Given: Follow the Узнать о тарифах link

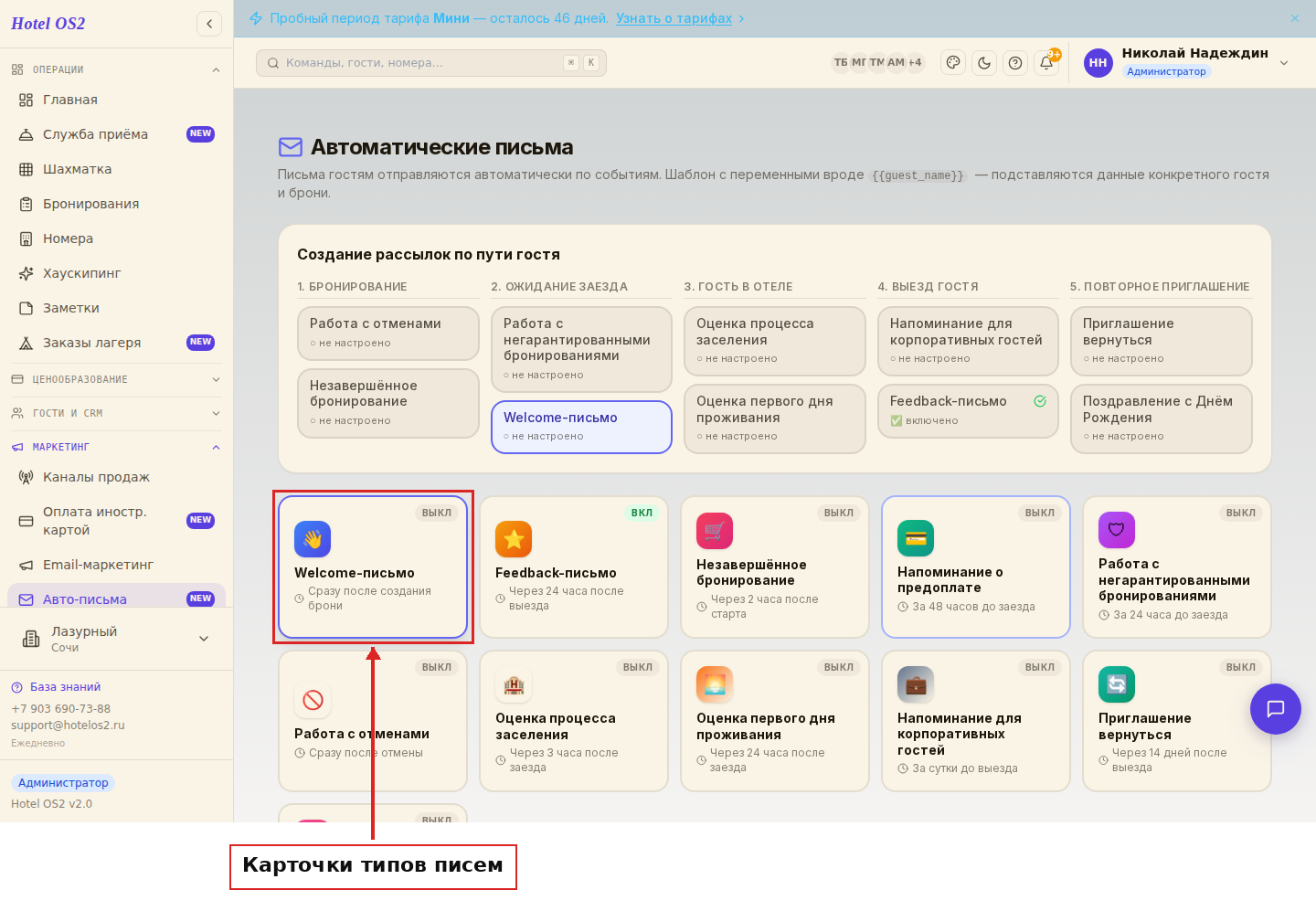Looking at the screenshot, I should [x=674, y=18].
